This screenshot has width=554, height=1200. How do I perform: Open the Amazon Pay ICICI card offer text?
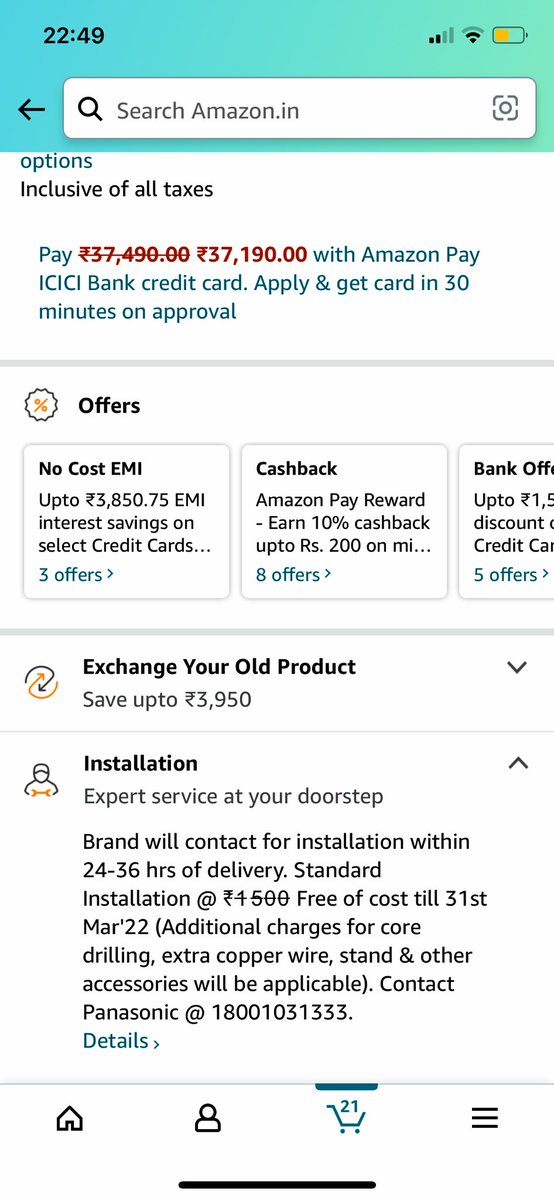[x=260, y=283]
